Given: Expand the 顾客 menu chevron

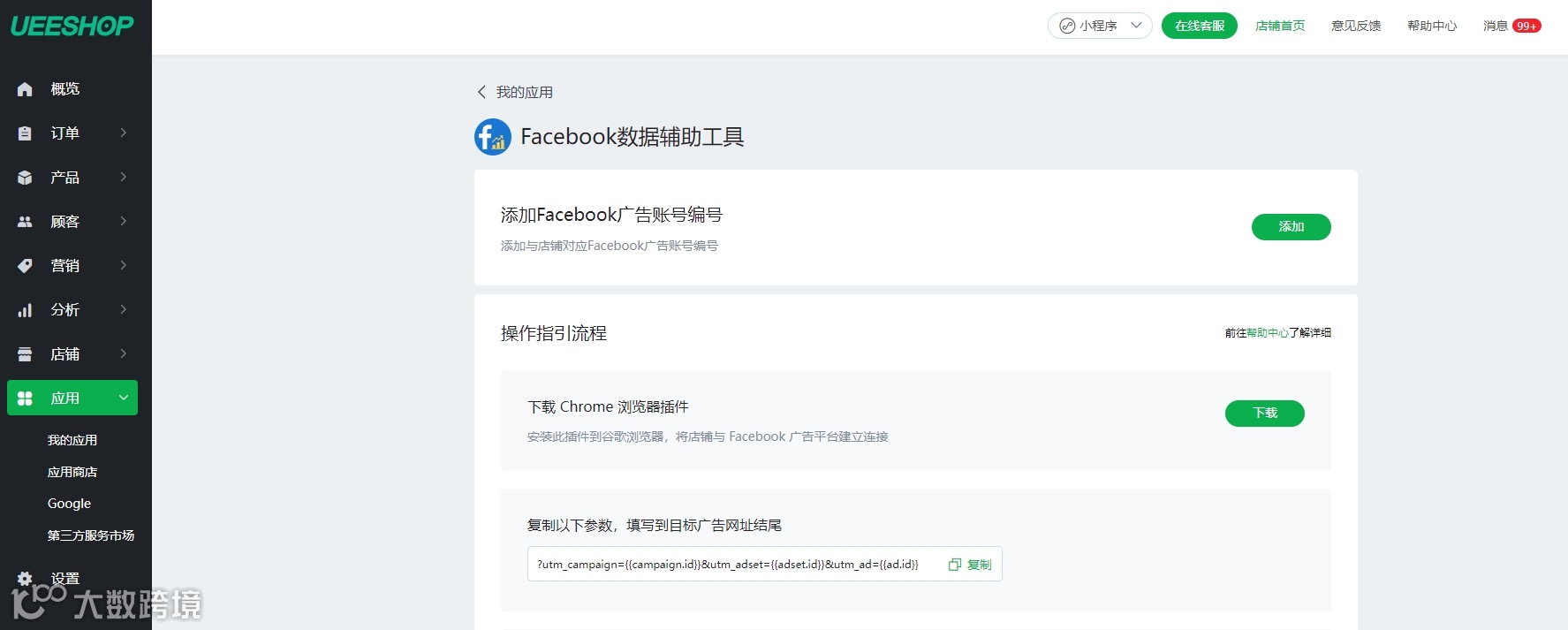Looking at the screenshot, I should coord(124,221).
